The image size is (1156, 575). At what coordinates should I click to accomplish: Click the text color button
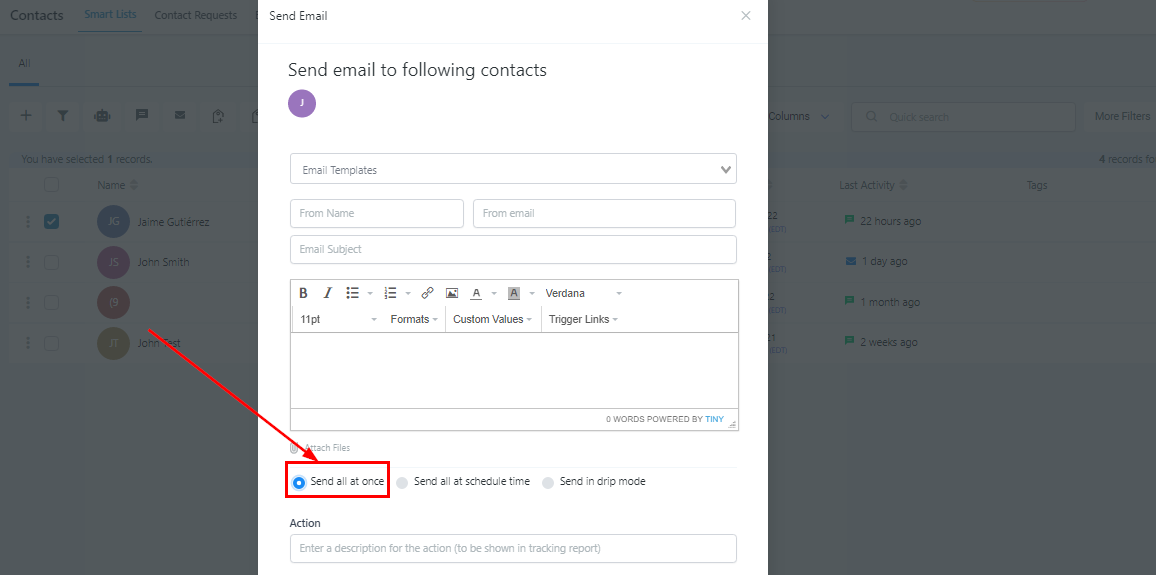(477, 293)
